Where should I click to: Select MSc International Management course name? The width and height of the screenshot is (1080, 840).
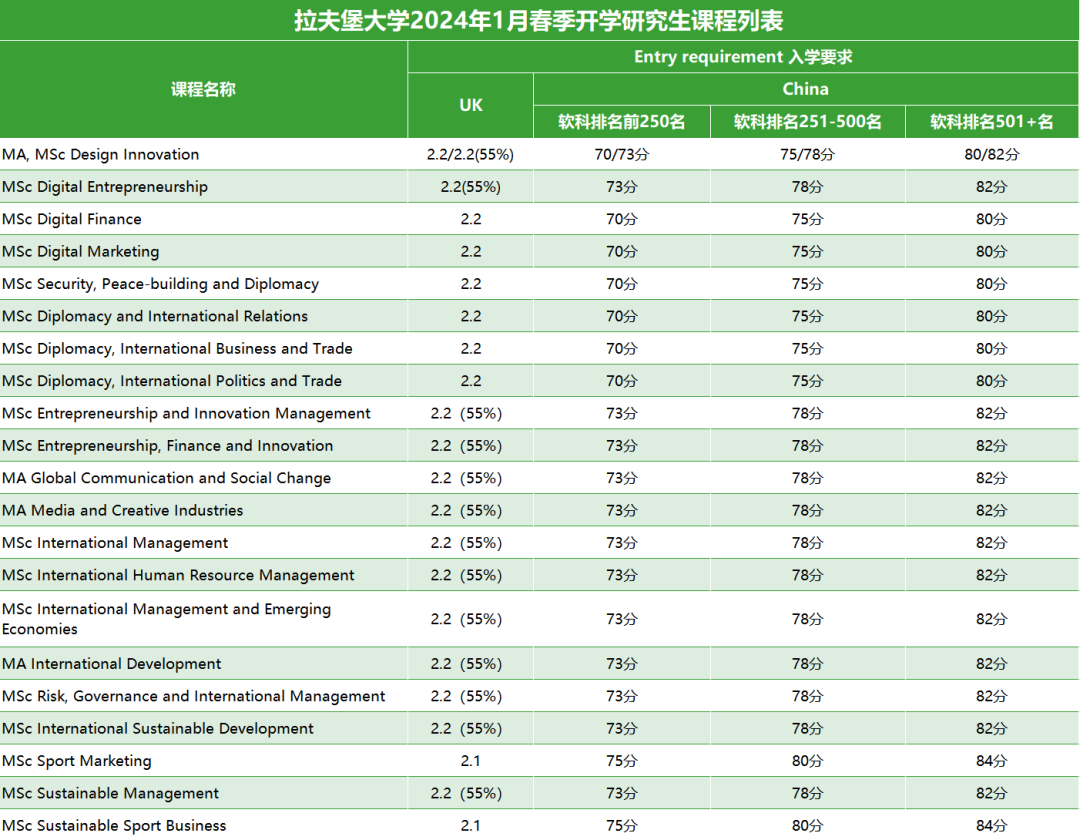tap(115, 543)
